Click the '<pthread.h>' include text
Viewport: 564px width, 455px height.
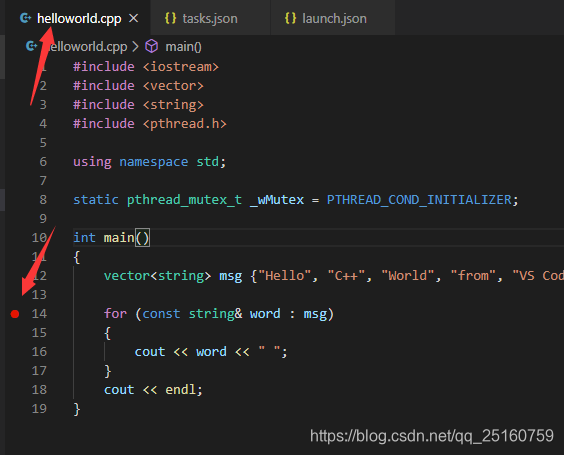click(x=185, y=124)
